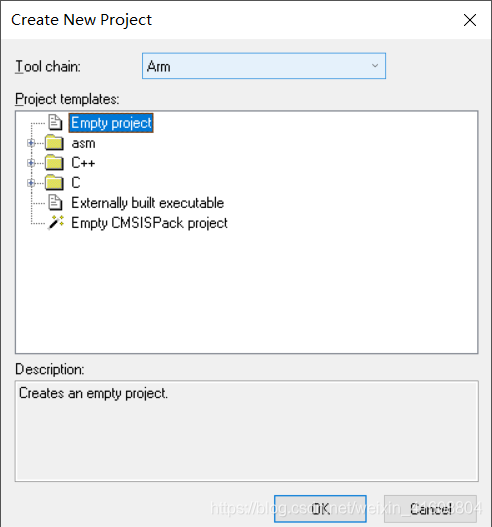Screen dimensions: 492x527
Task: Select Externally built executable template
Action: pos(148,203)
